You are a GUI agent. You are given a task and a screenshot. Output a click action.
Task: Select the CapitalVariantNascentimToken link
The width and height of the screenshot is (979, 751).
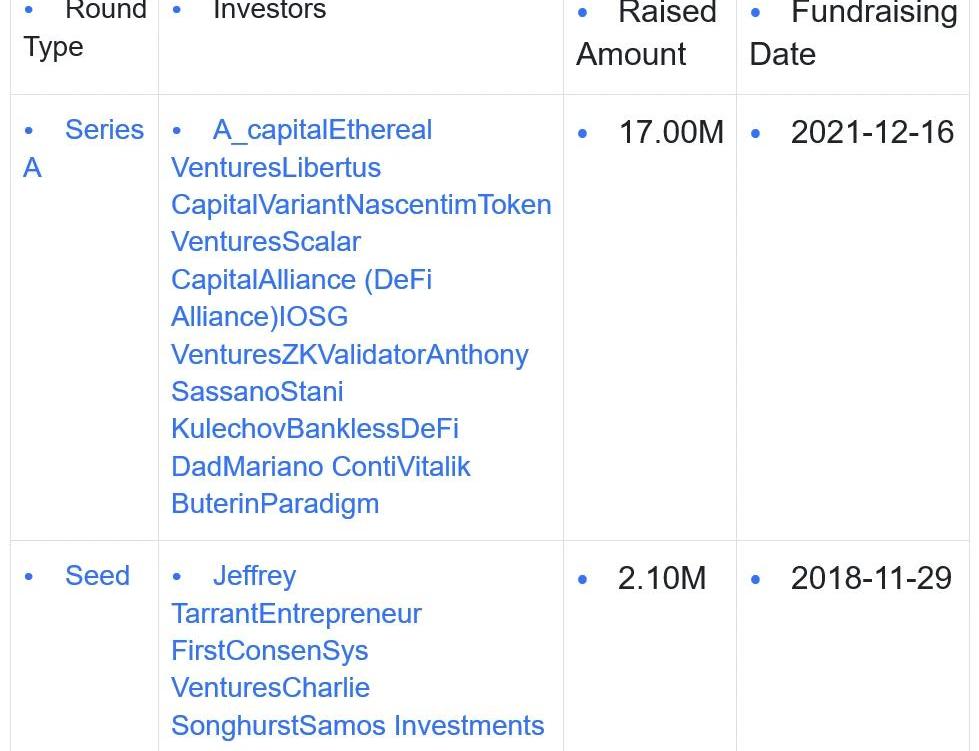click(362, 205)
